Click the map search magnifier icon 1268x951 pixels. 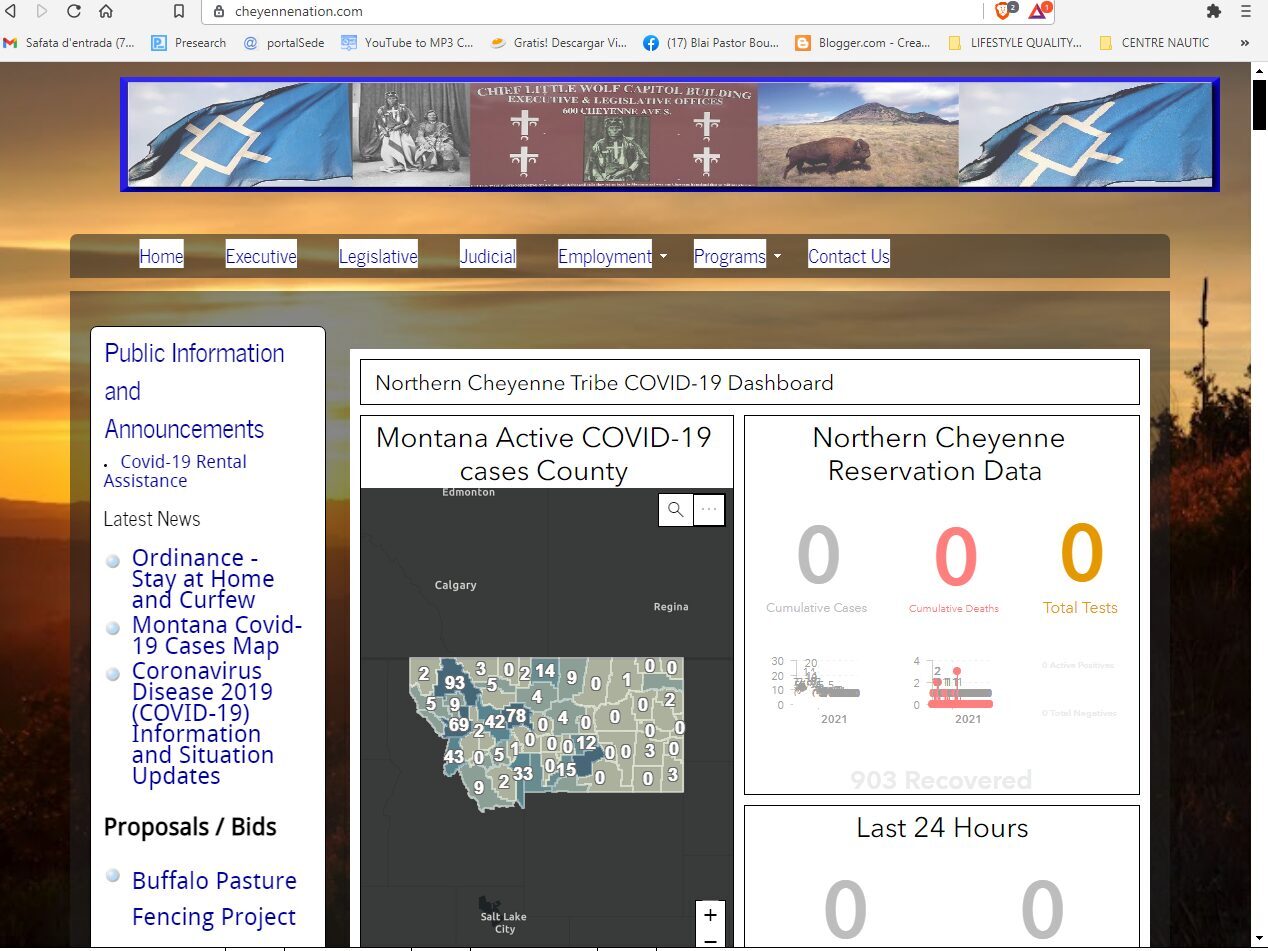click(x=676, y=510)
